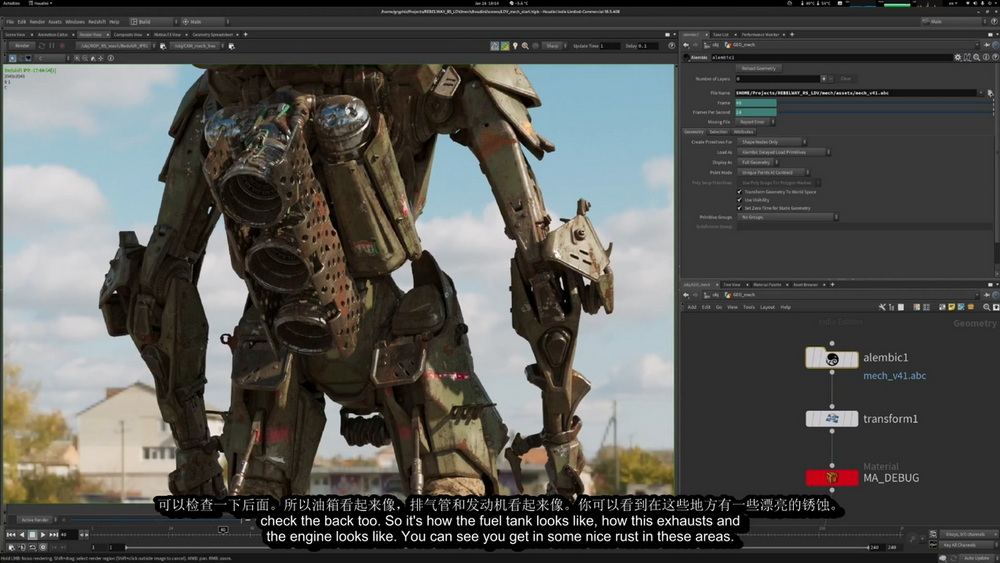Click the parameter pane gear settings icon

tap(957, 57)
